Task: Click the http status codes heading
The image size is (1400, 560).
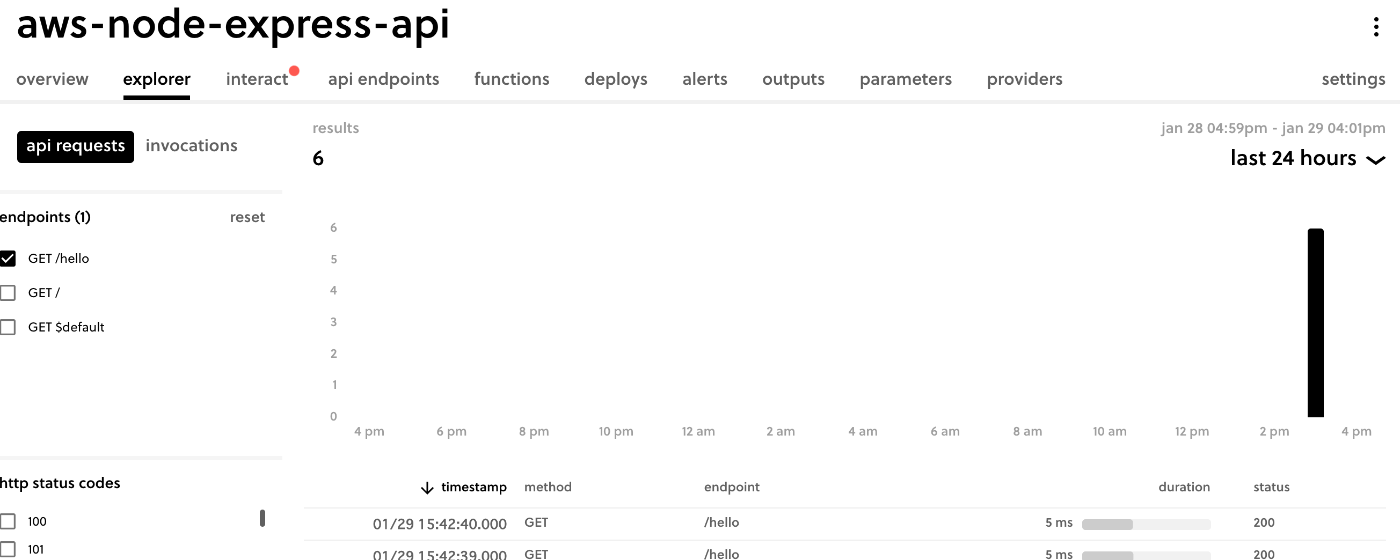Action: click(60, 483)
